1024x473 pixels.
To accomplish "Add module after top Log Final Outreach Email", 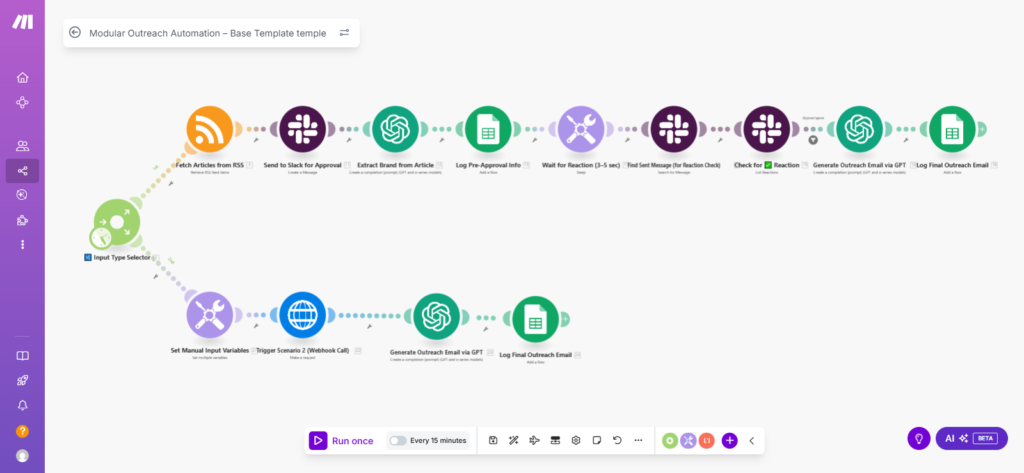I will click(x=982, y=129).
